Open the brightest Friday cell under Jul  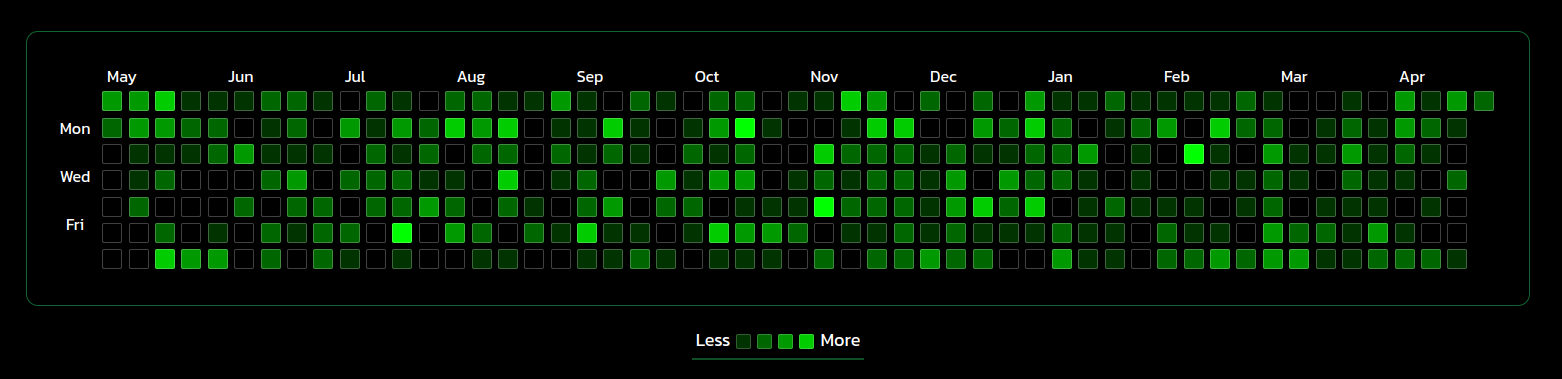coord(402,232)
